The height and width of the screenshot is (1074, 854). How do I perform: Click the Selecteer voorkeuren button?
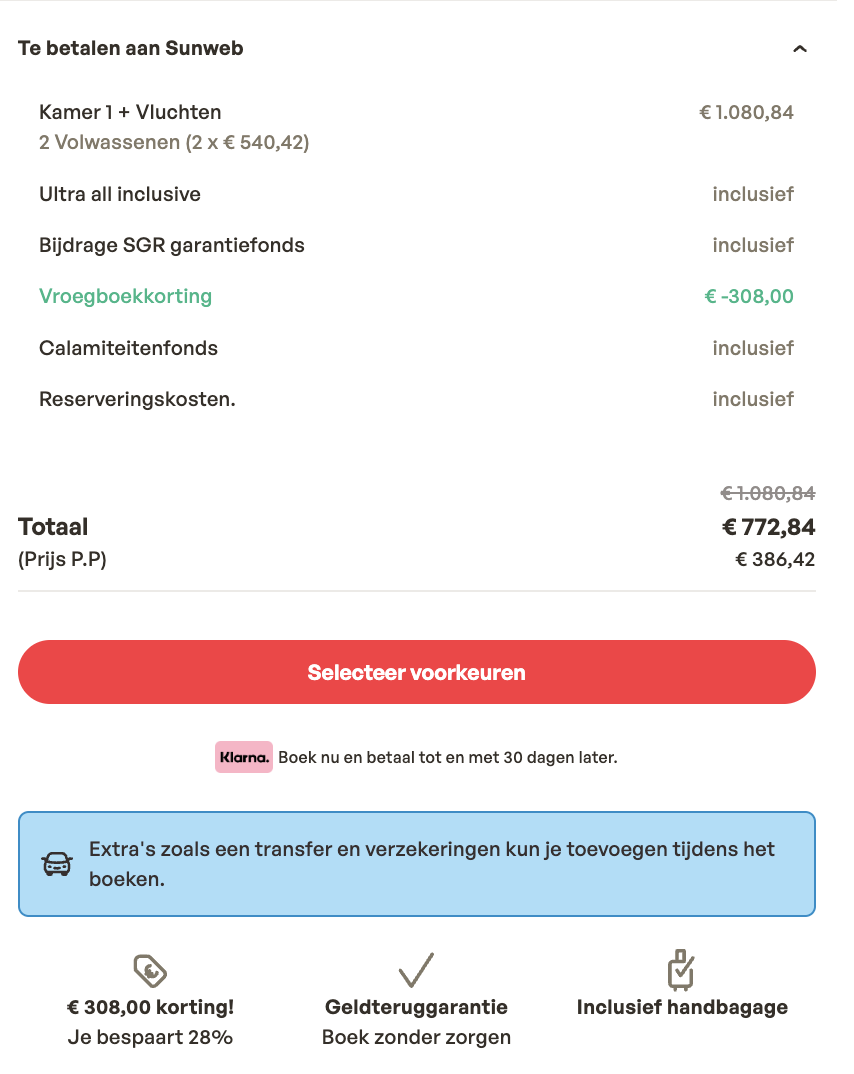pos(416,672)
